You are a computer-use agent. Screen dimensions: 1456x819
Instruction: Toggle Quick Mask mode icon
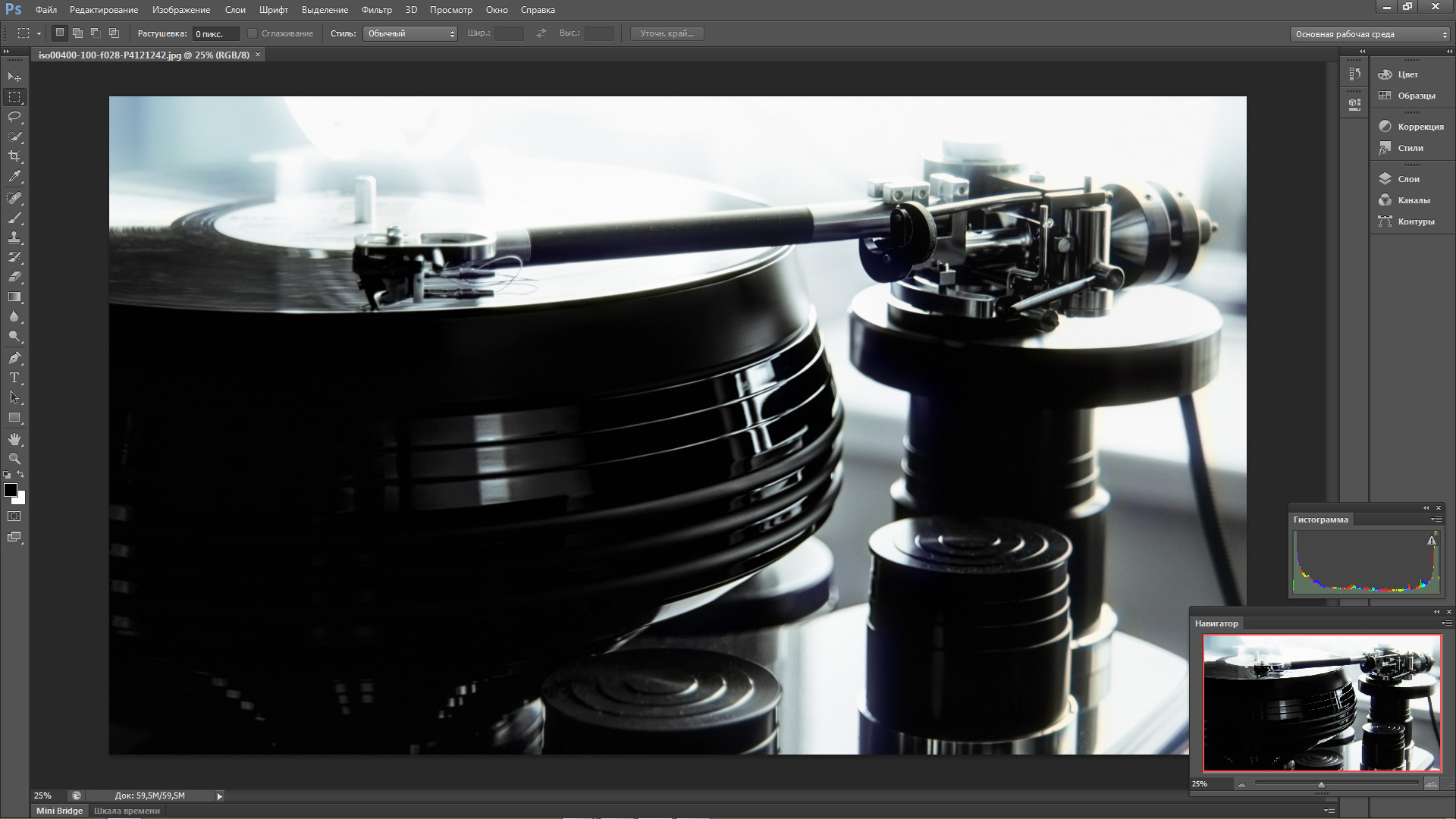pyautogui.click(x=14, y=516)
